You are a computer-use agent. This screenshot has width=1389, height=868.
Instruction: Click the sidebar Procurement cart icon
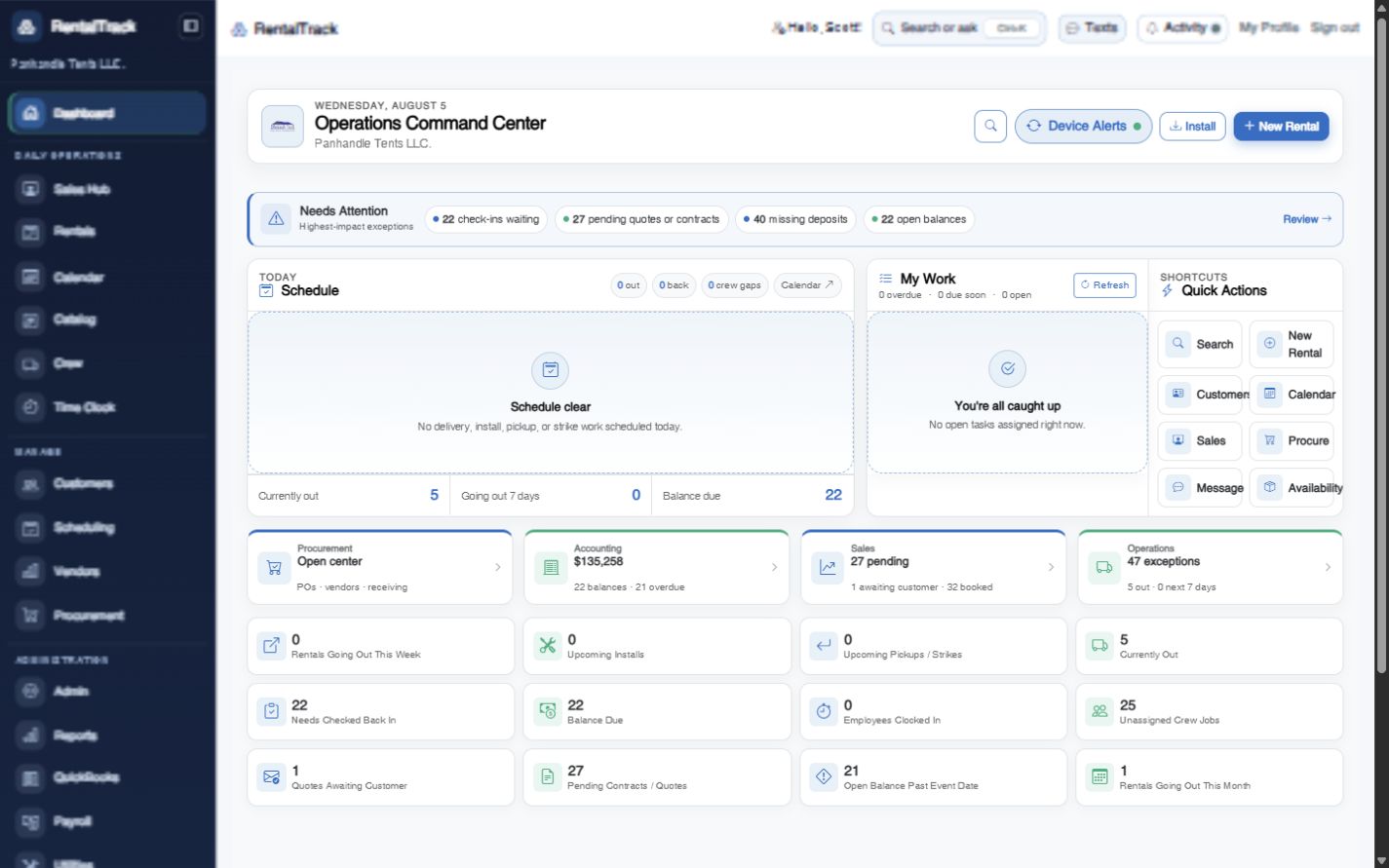click(x=31, y=615)
